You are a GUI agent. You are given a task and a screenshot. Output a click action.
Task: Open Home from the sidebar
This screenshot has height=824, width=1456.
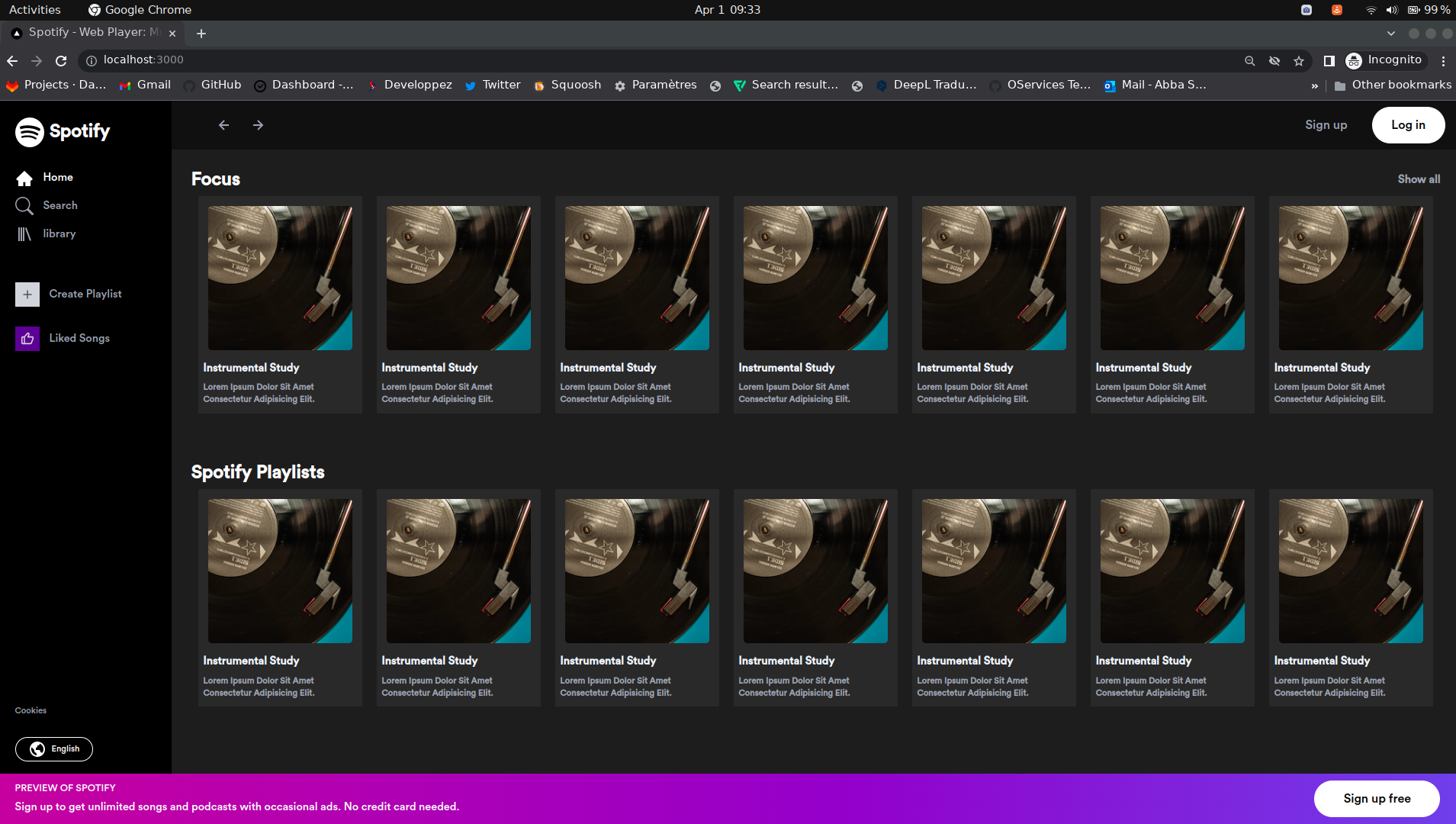pos(24,177)
